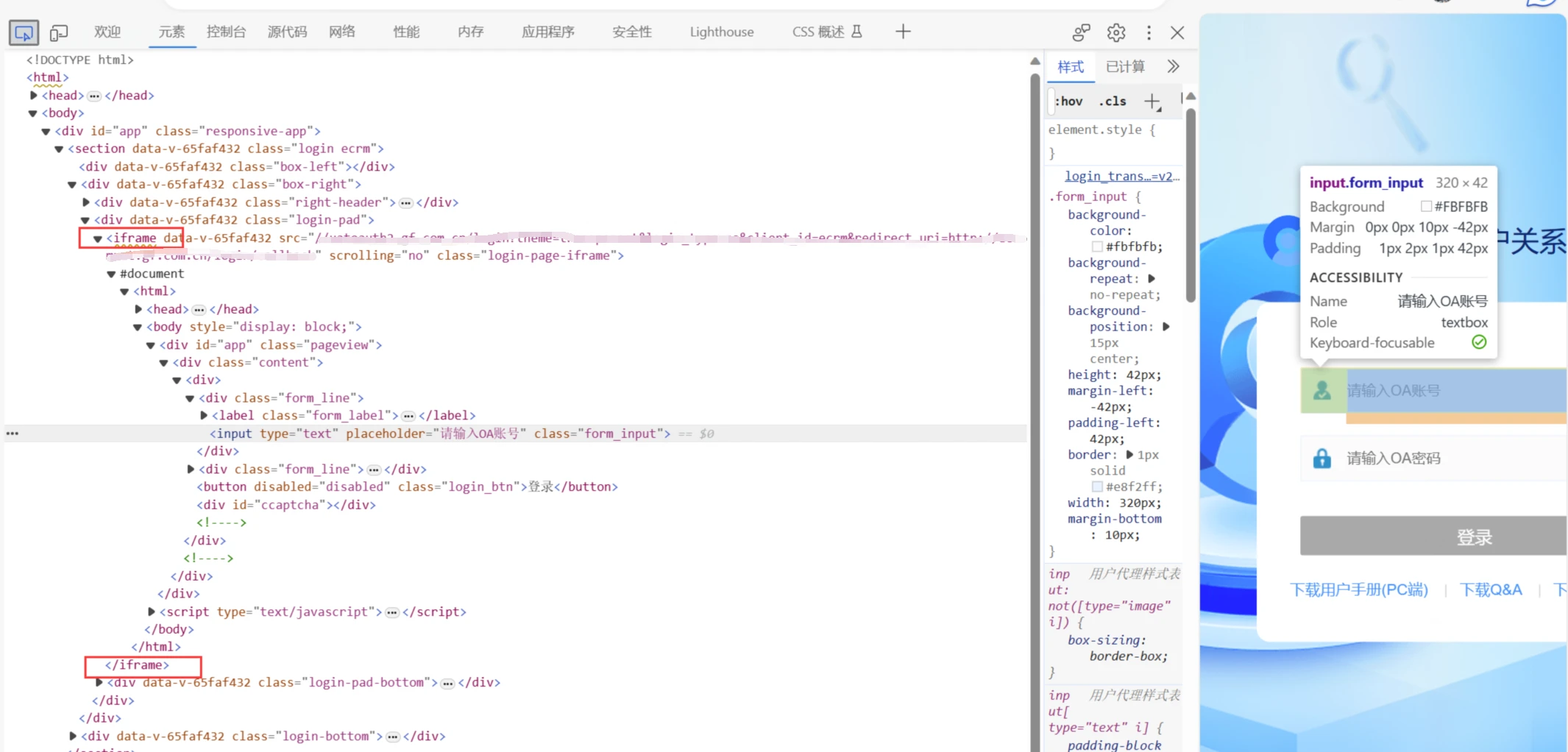This screenshot has width=1568, height=752.
Task: Close the DevTools panel
Action: 1177,32
